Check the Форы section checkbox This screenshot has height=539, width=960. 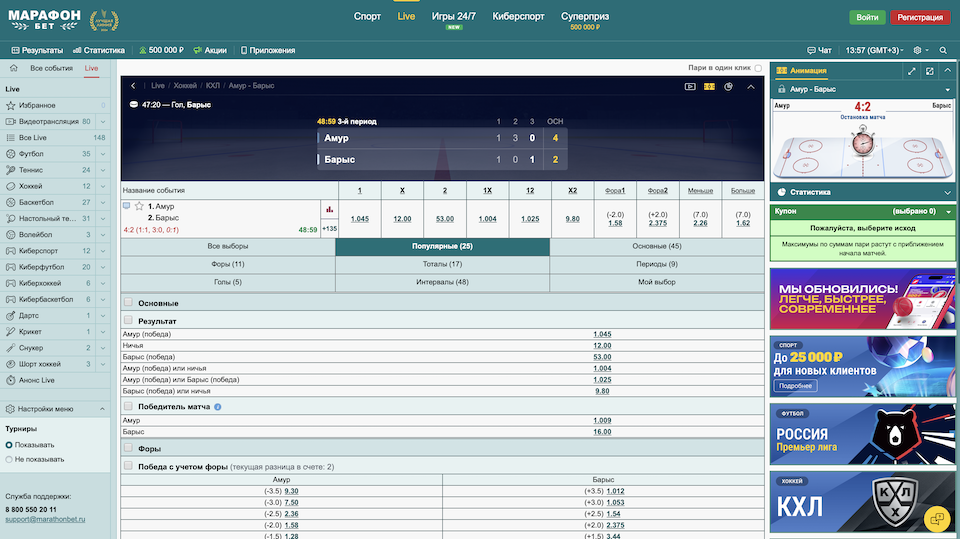(128, 448)
